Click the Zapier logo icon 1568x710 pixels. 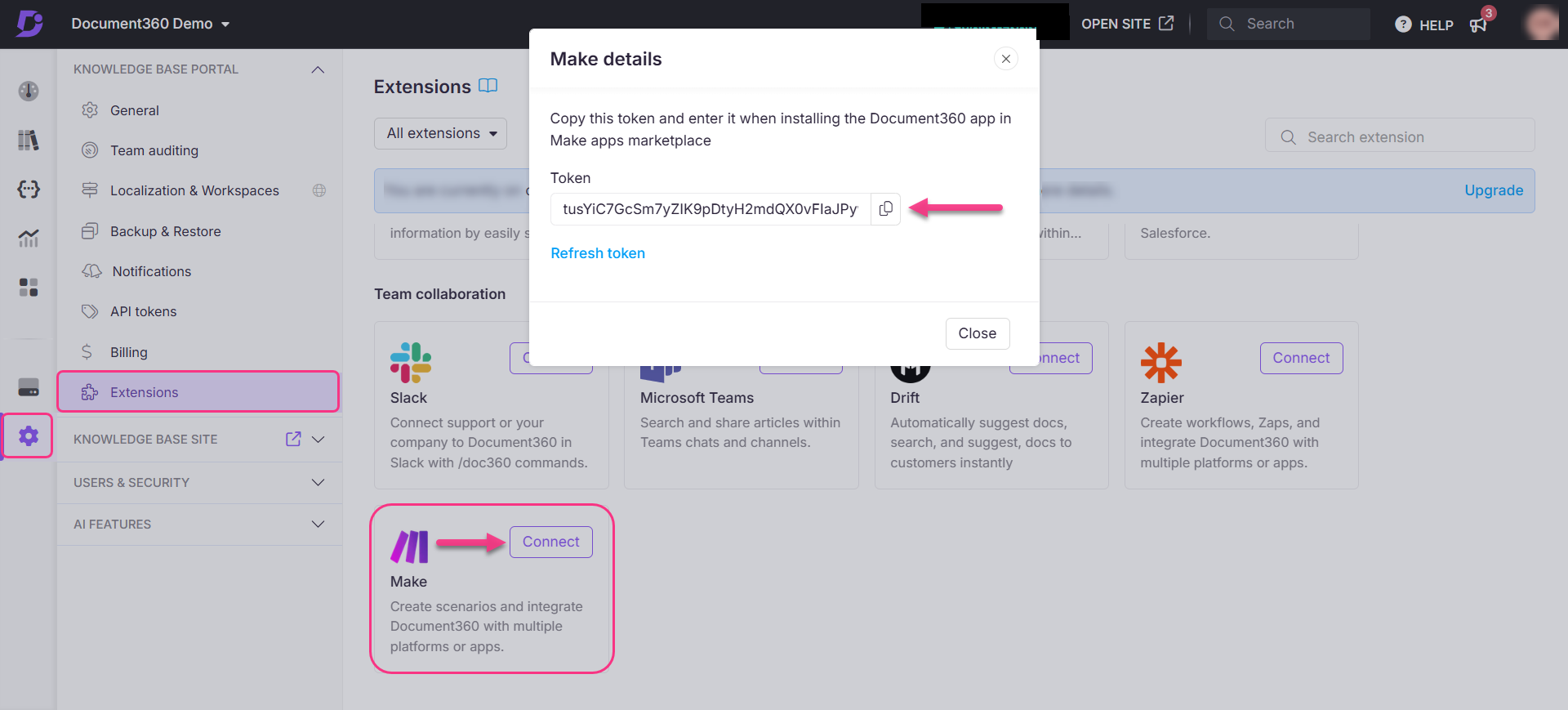coord(1160,362)
